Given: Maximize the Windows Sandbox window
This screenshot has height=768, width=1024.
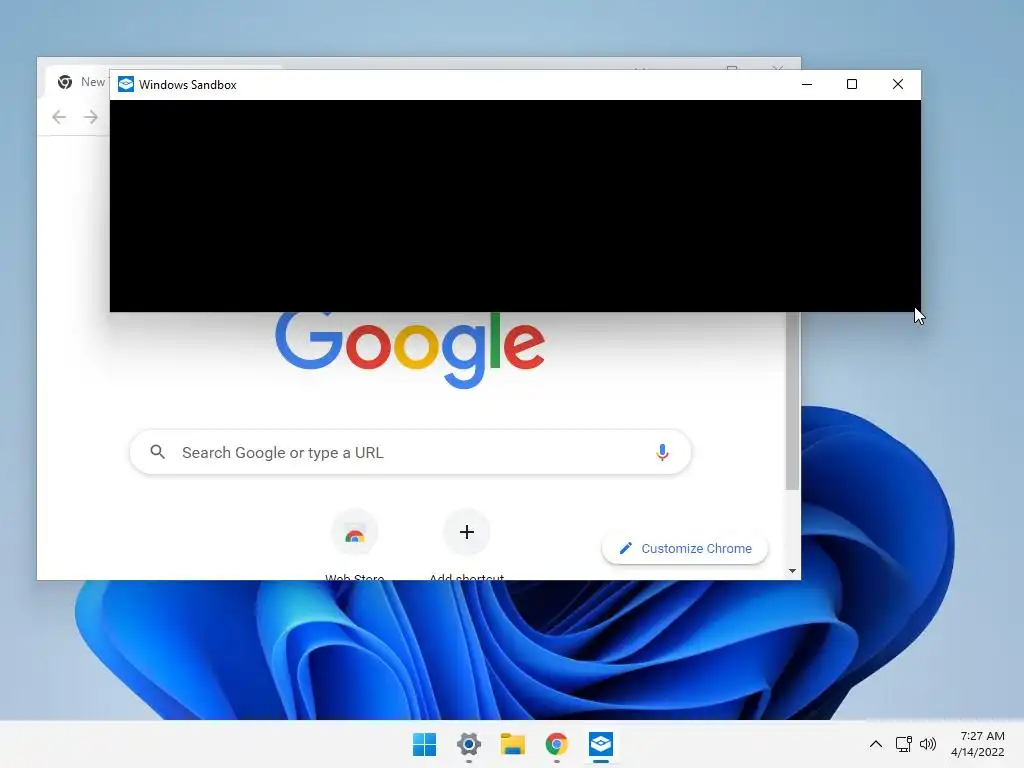Looking at the screenshot, I should [852, 84].
